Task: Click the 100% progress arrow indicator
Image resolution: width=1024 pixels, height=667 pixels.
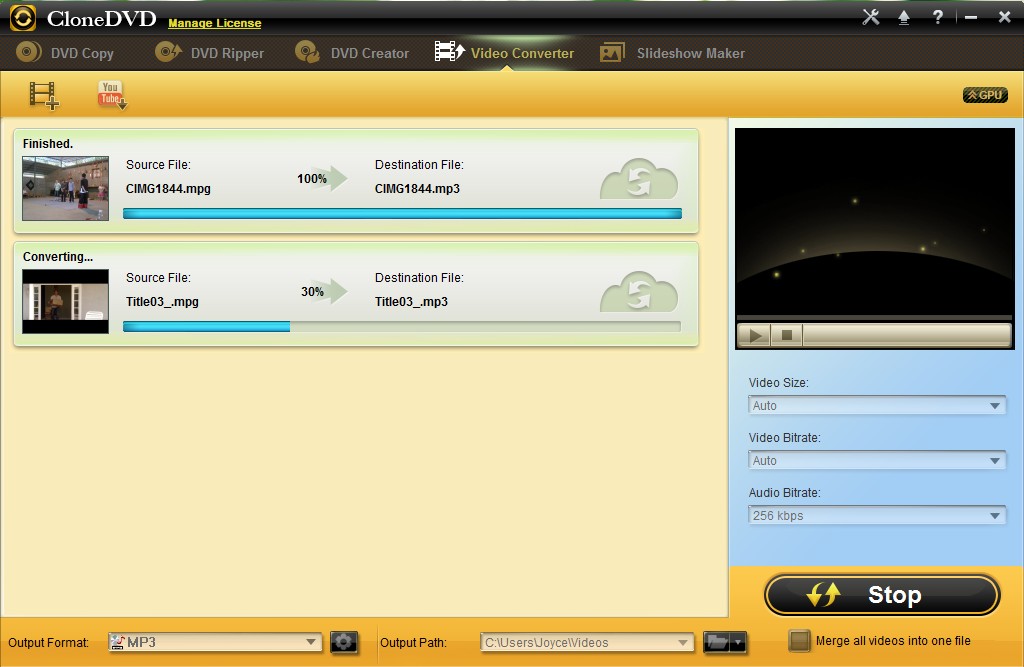Action: [x=322, y=178]
